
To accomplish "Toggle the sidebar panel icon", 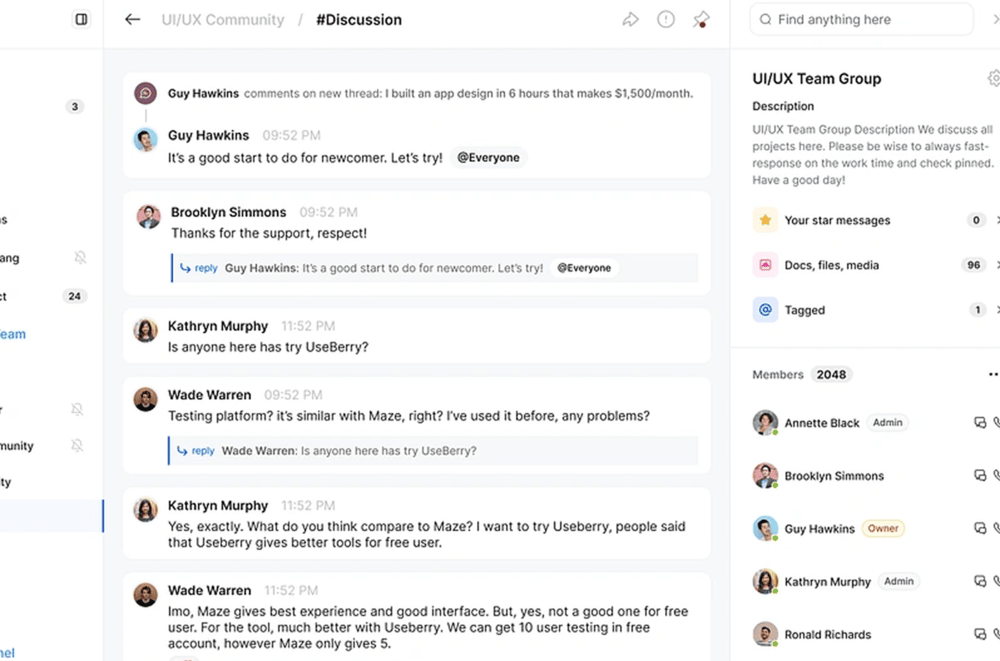I will coord(81,19).
